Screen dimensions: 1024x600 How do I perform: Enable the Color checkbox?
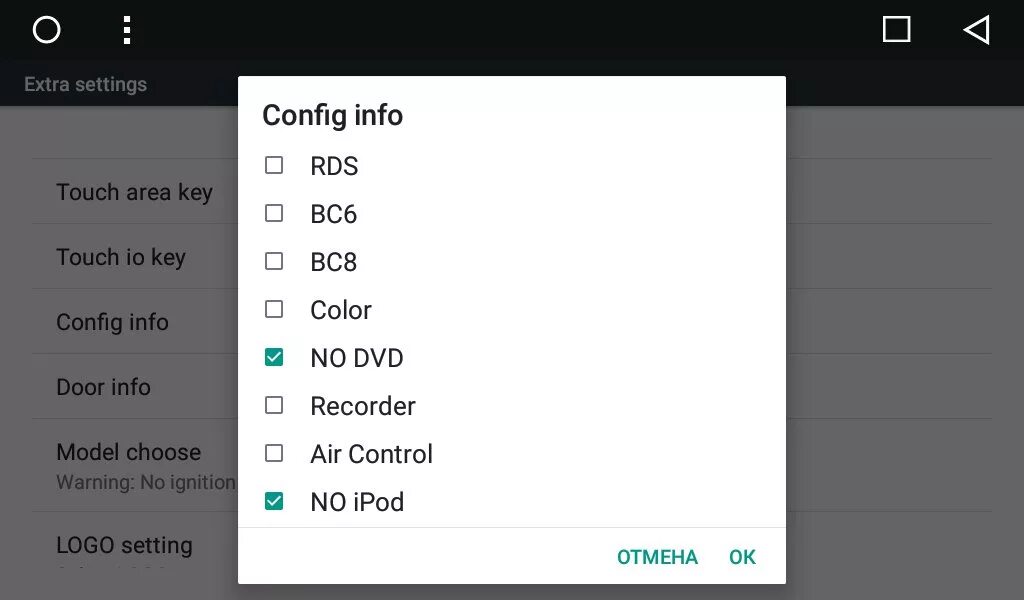click(274, 310)
